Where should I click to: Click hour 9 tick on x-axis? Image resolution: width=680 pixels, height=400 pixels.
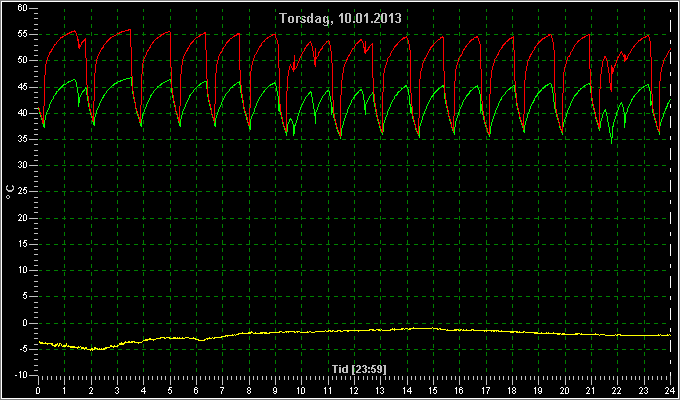click(275, 390)
